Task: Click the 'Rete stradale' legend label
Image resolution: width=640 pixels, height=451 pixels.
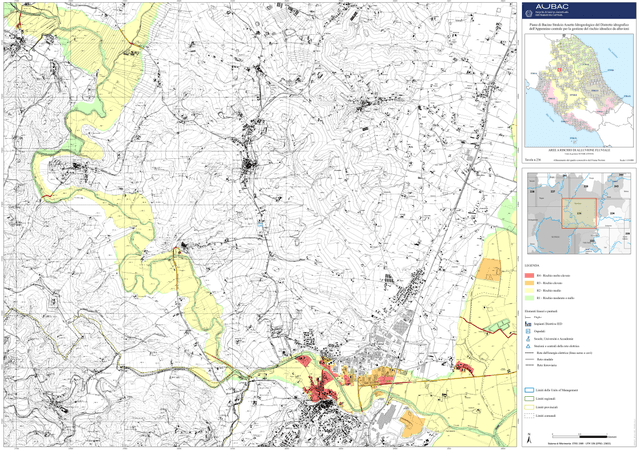Action: pyautogui.click(x=545, y=360)
